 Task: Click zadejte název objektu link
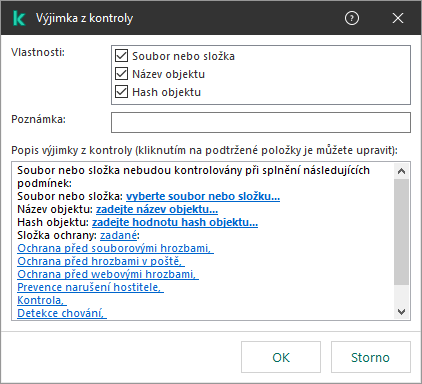tap(157, 209)
